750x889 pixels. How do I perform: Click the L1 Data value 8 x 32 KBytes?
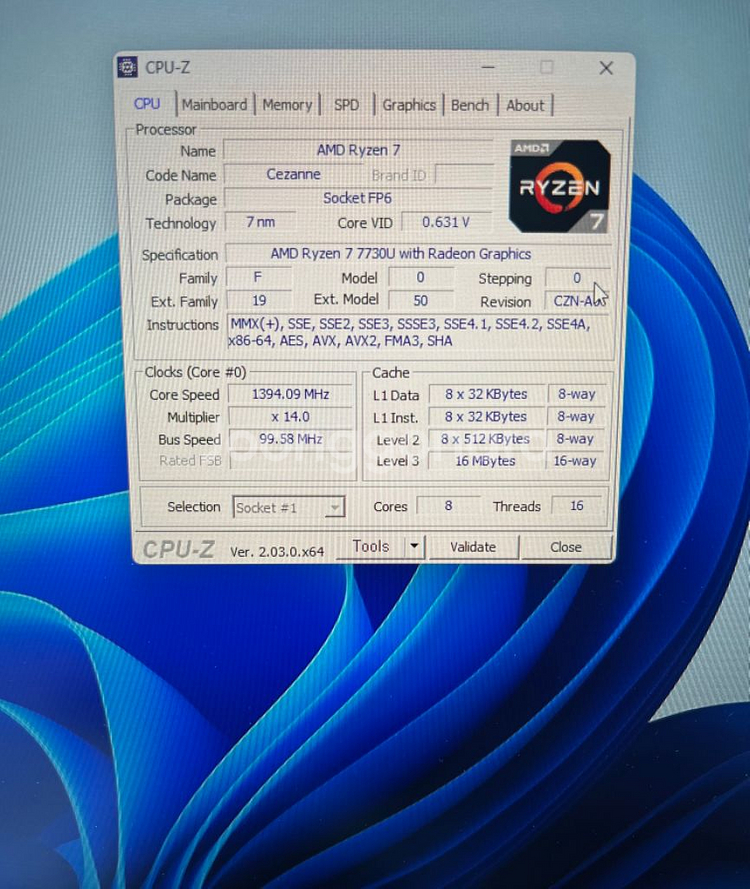coord(486,394)
